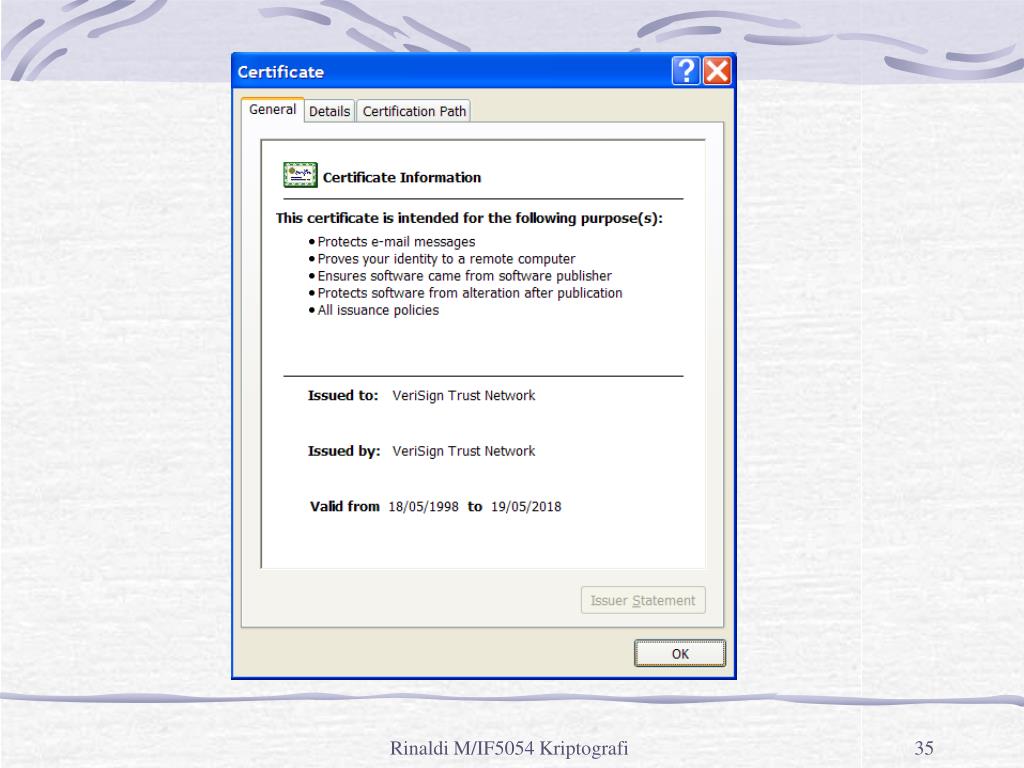Viewport: 1024px width, 768px height.
Task: Click the certificate icon beside Certificate Information
Action: tap(300, 175)
